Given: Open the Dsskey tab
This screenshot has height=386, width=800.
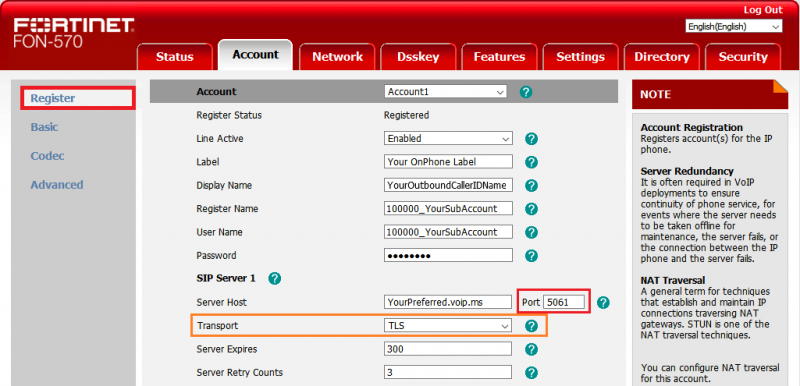Looking at the screenshot, I should coord(418,57).
